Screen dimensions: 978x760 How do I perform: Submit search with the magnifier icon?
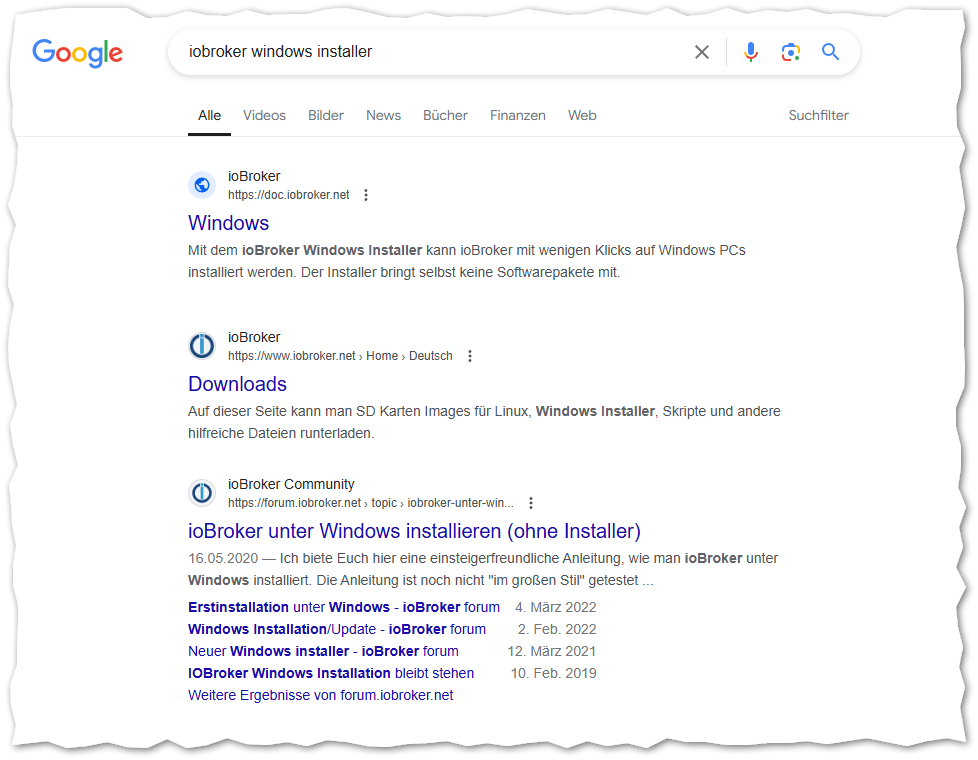coord(830,52)
